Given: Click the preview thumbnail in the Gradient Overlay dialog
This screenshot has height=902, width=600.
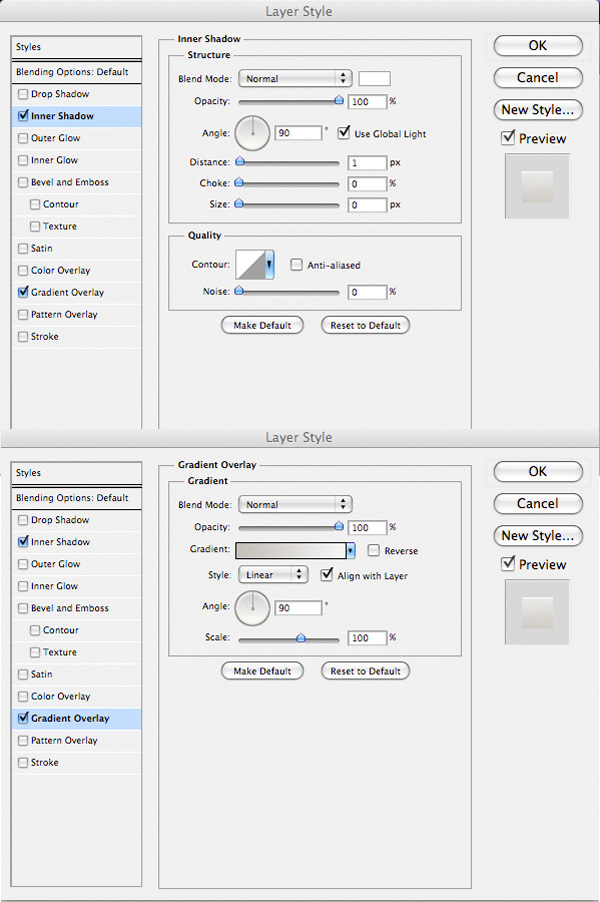Looking at the screenshot, I should point(537,612).
